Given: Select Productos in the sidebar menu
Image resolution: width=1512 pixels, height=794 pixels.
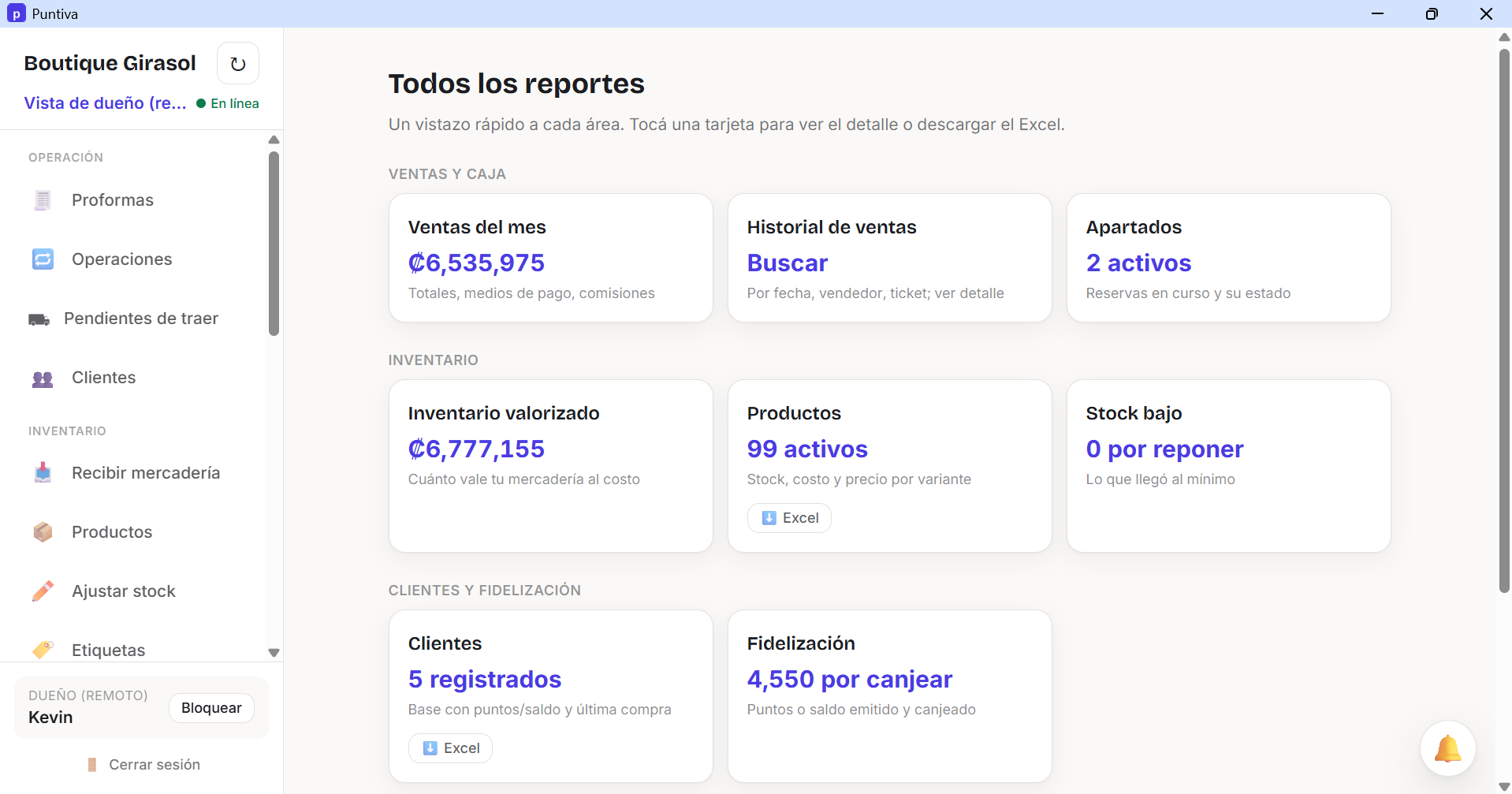Looking at the screenshot, I should pos(134,532).
